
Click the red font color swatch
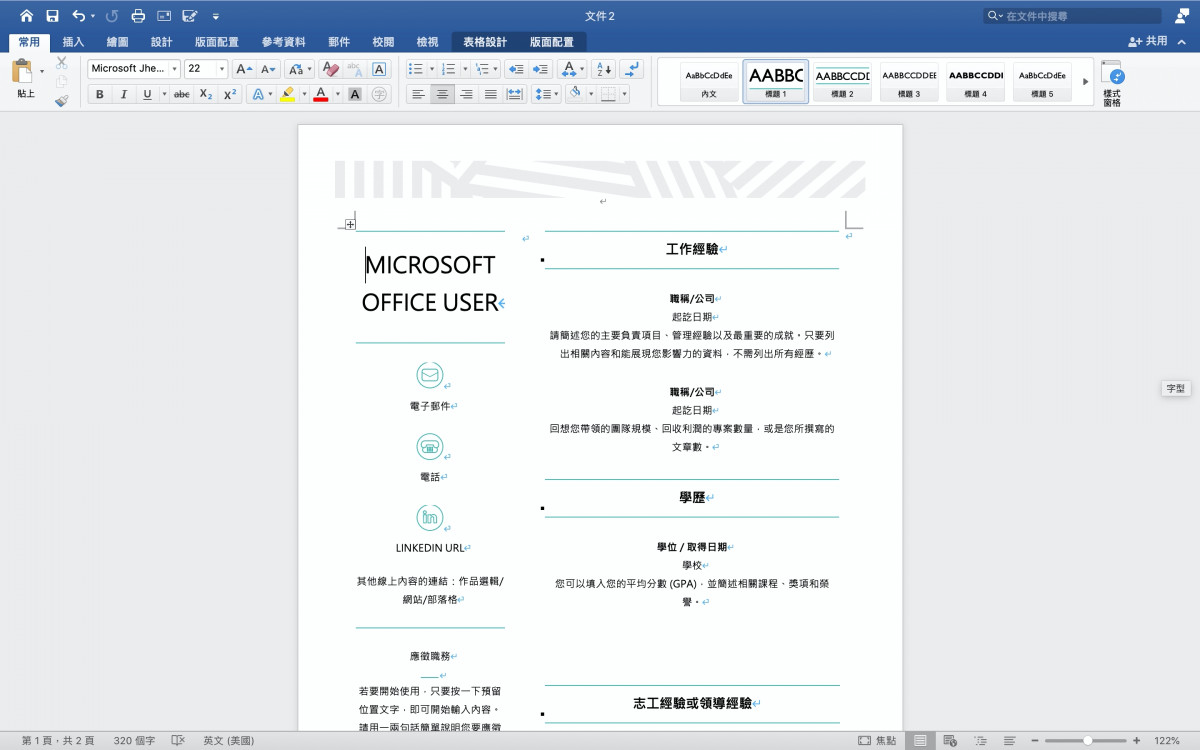click(x=320, y=94)
